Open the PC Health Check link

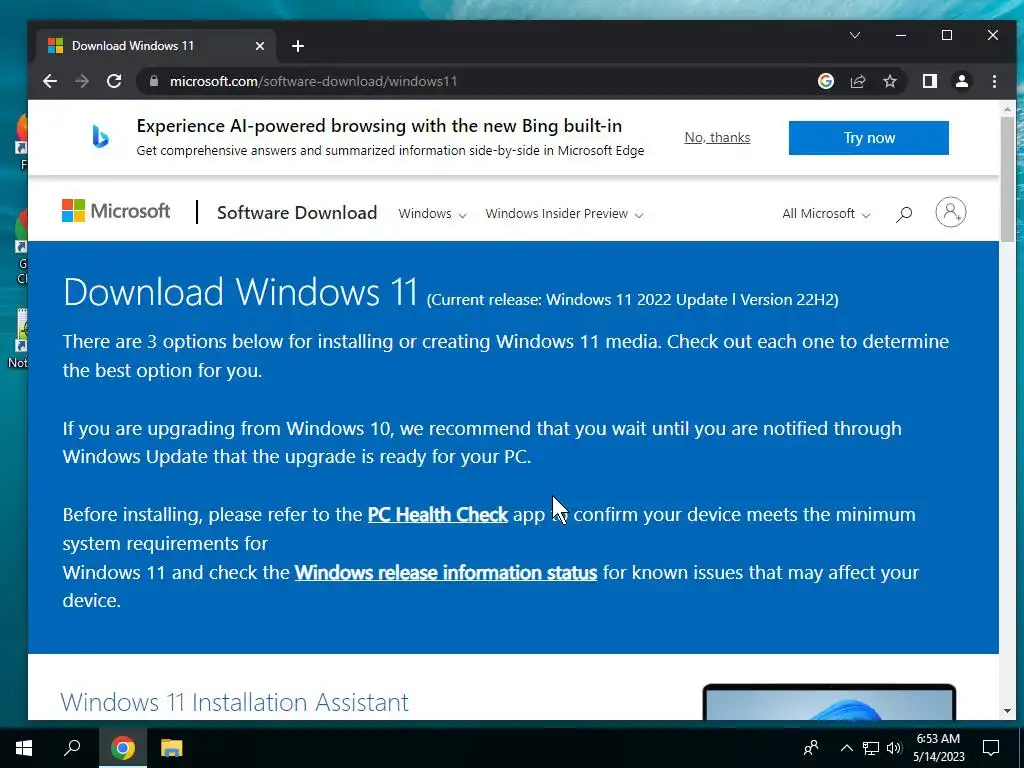click(438, 515)
